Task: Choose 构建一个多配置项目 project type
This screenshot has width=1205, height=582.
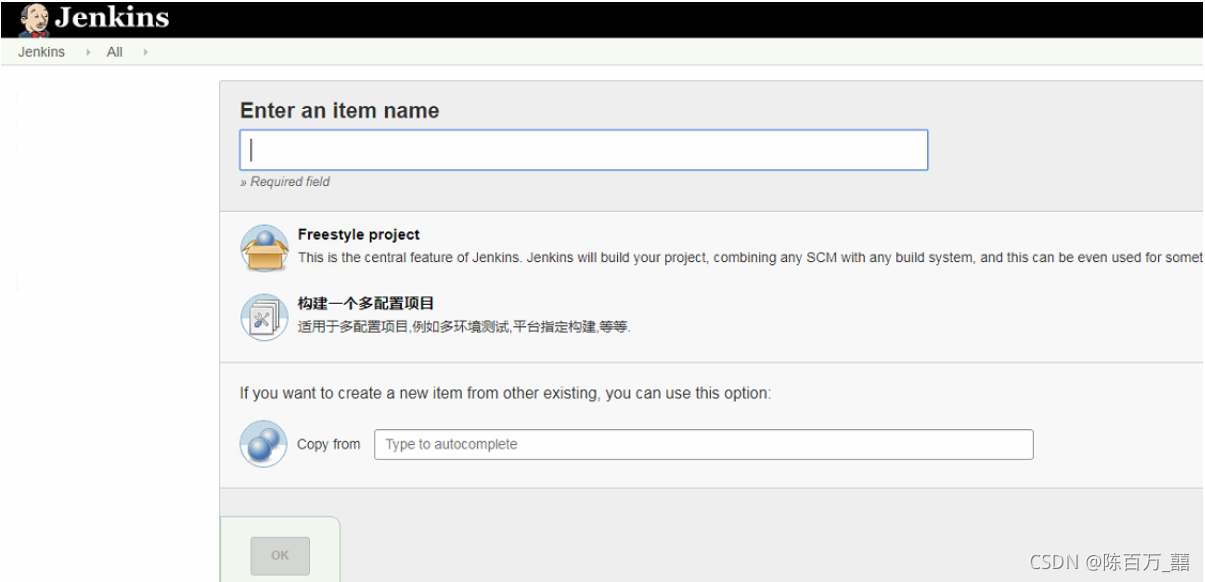Action: pyautogui.click(x=366, y=303)
